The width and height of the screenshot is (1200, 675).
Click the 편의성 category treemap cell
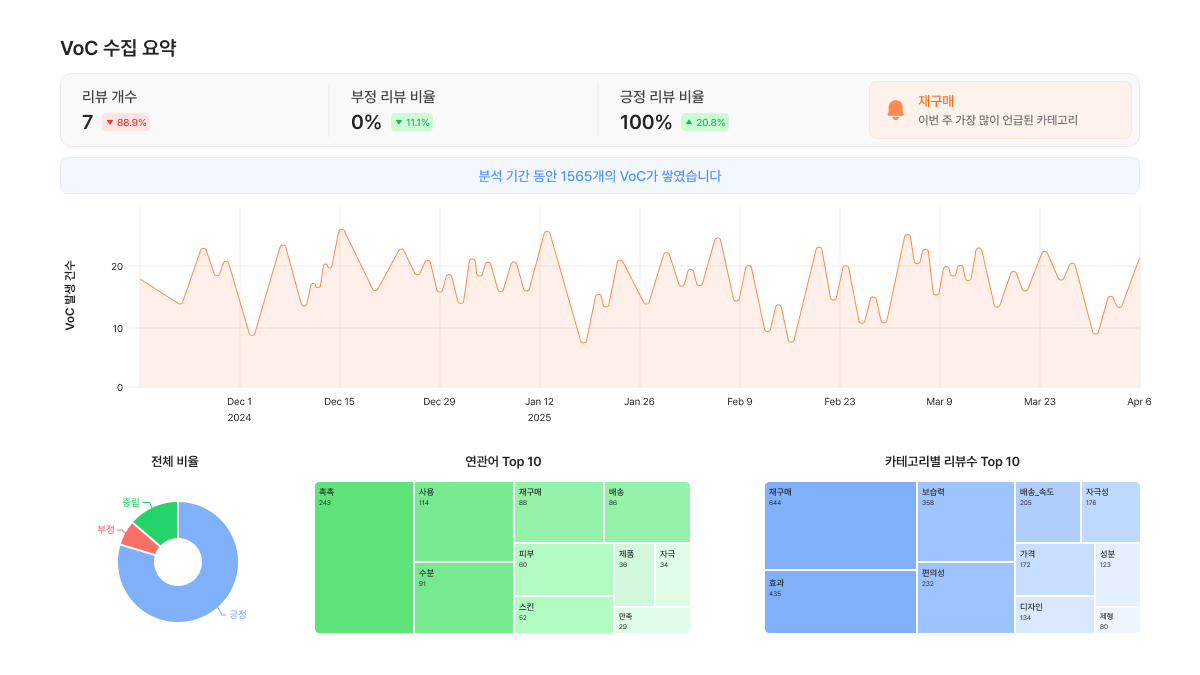click(965, 597)
